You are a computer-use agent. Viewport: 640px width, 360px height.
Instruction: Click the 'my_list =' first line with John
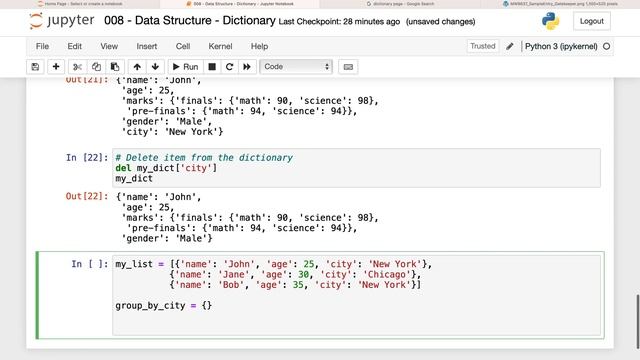273,264
